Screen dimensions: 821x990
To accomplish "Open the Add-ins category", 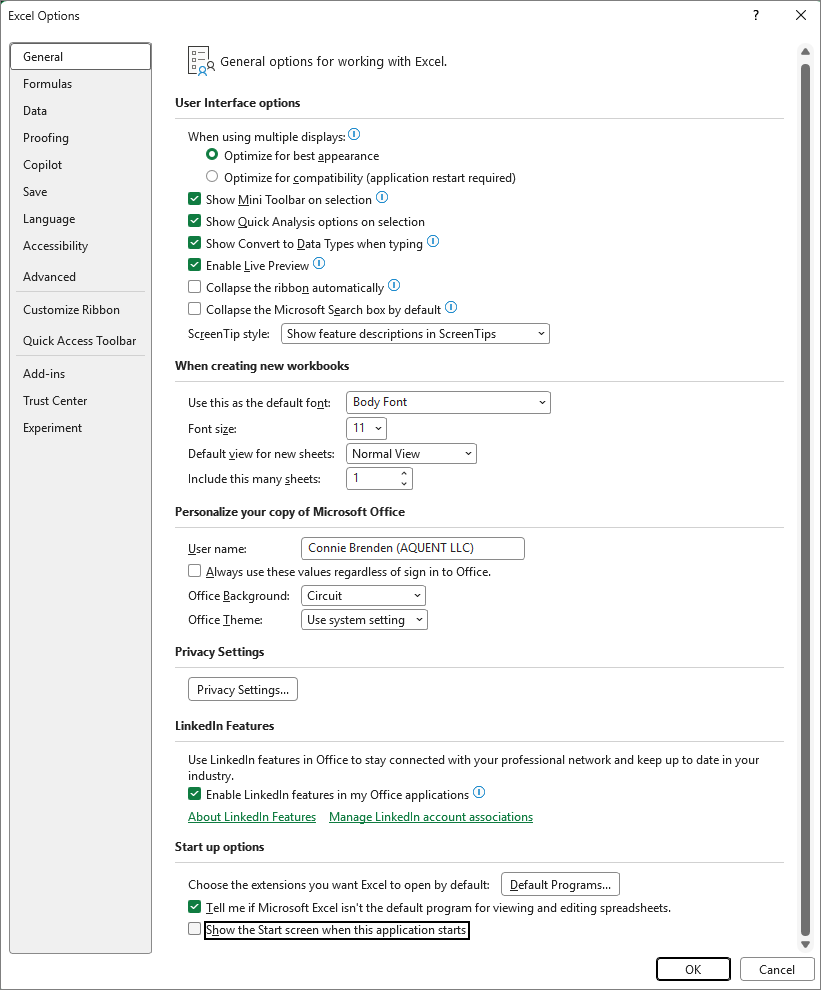I will click(x=81, y=374).
